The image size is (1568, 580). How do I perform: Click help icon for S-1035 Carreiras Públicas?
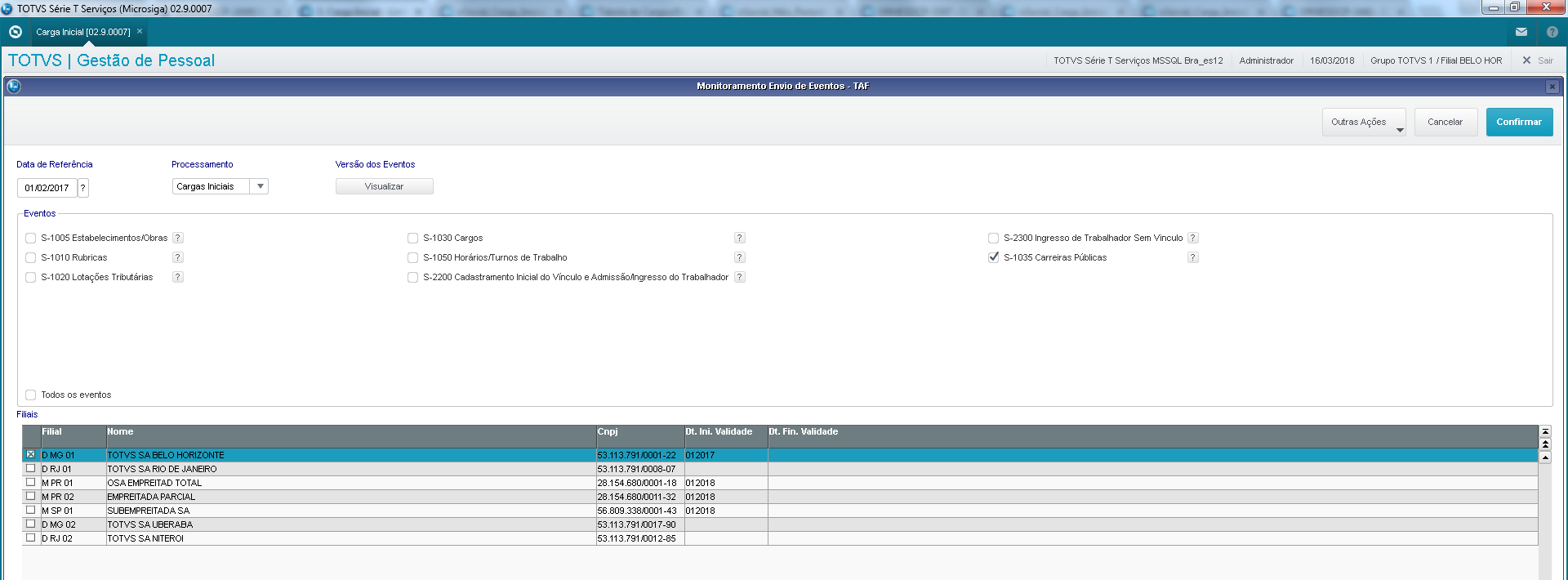(x=1193, y=257)
